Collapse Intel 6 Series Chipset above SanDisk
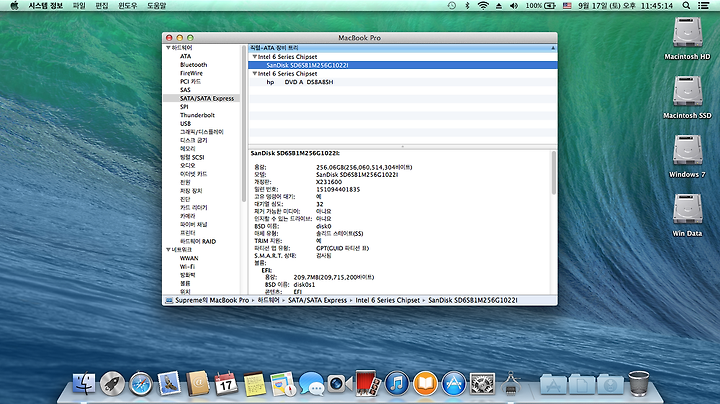720x404 pixels. [254, 56]
